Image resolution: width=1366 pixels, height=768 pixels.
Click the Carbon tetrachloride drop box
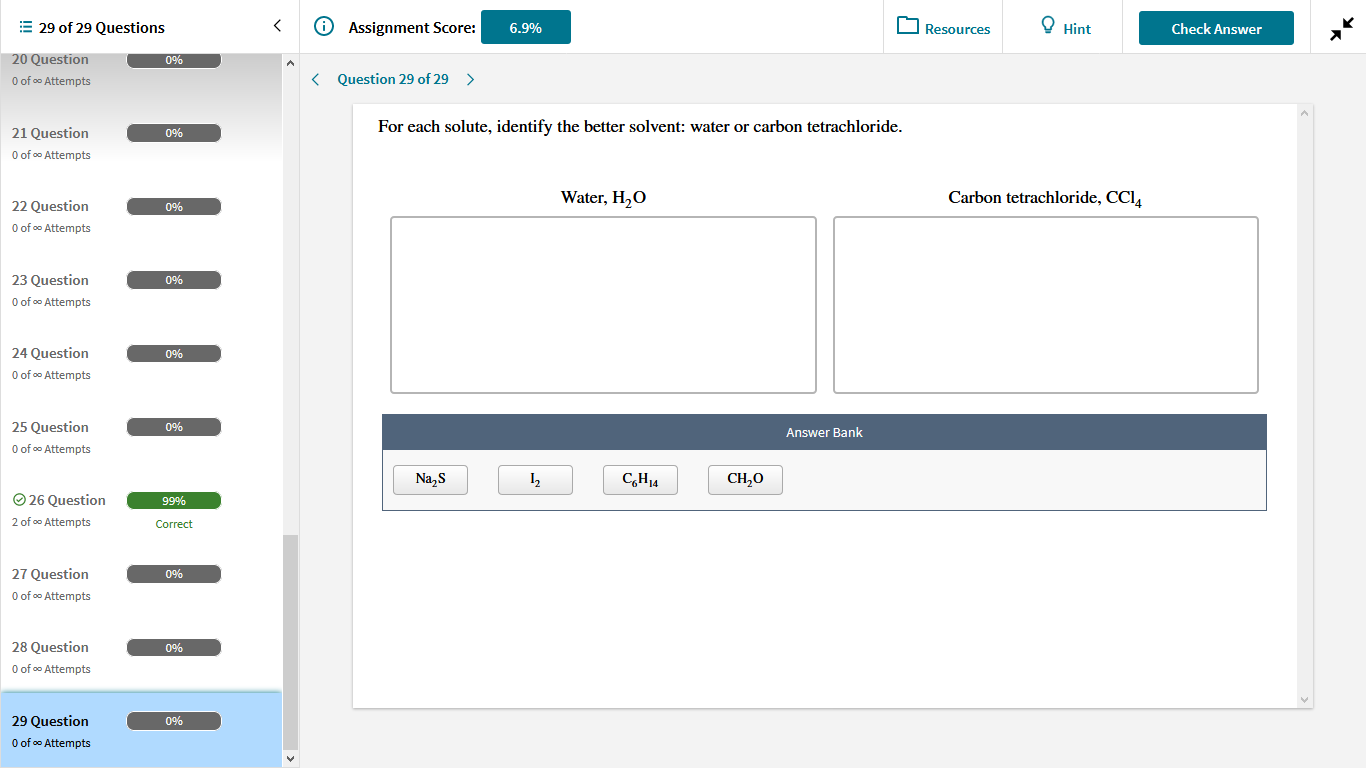pos(1046,305)
